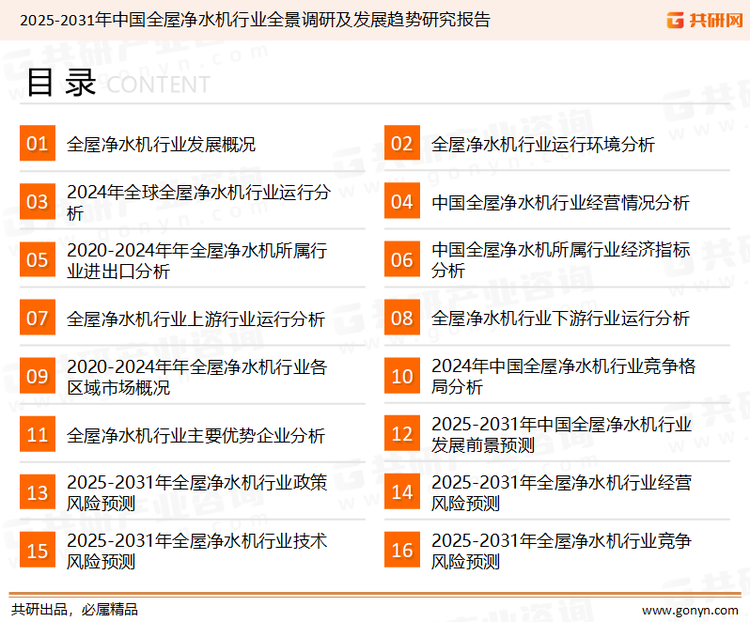Select the orange 06 number badge

(x=401, y=260)
